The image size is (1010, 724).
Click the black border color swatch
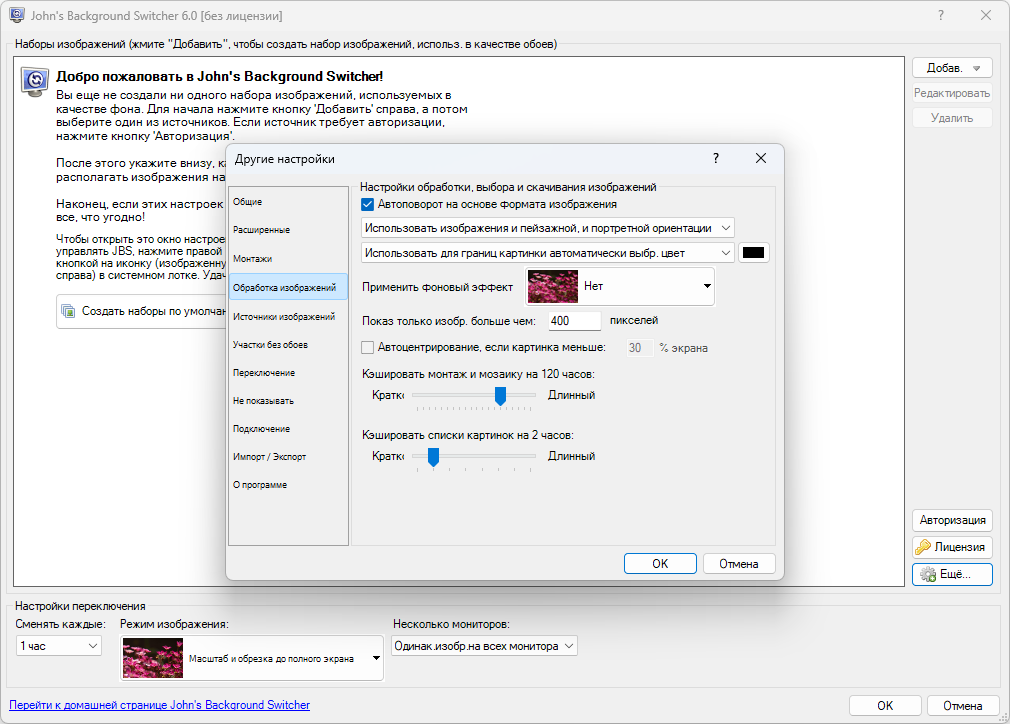click(753, 253)
